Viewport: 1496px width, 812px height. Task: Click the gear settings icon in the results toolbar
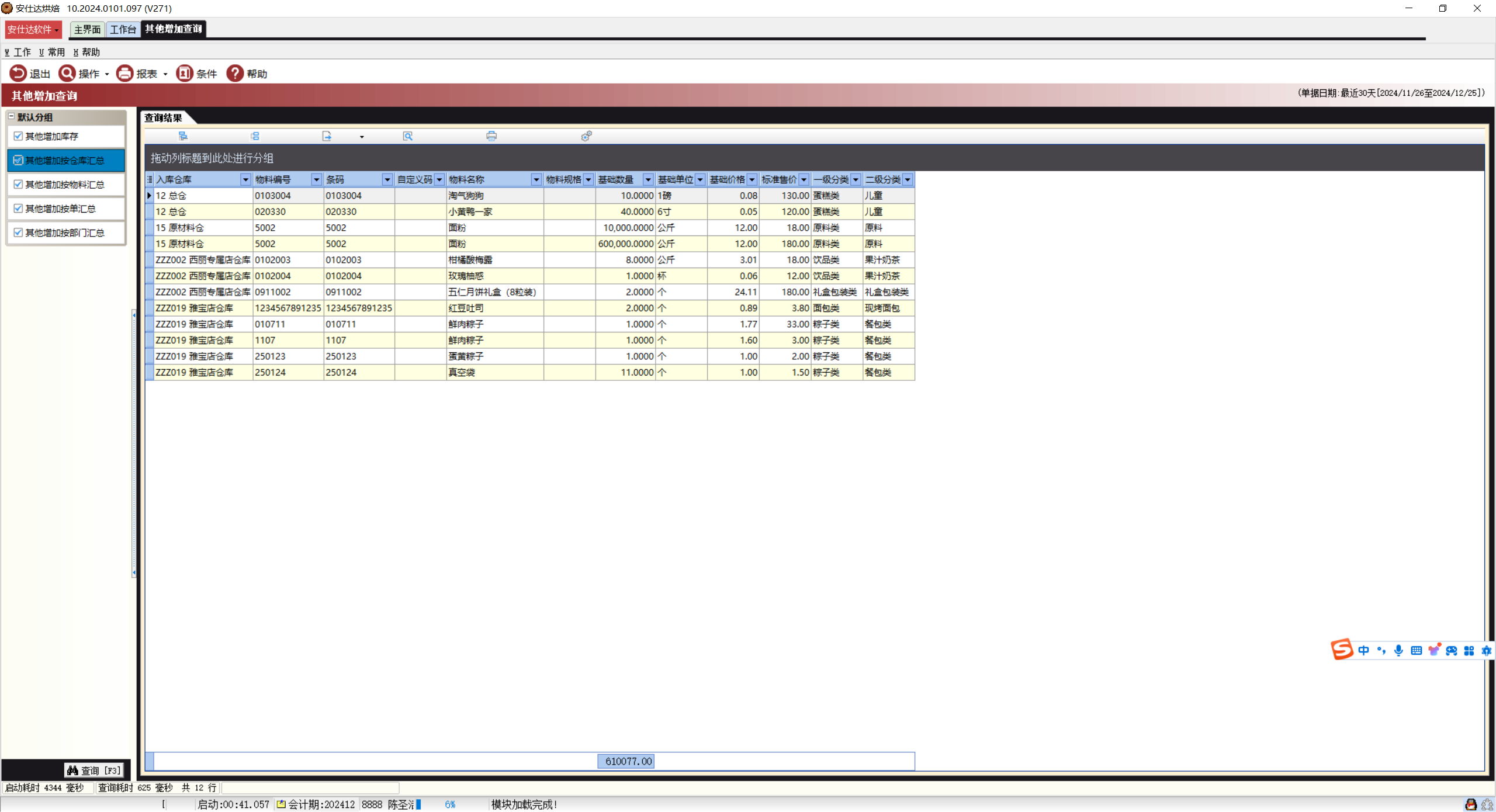click(586, 136)
